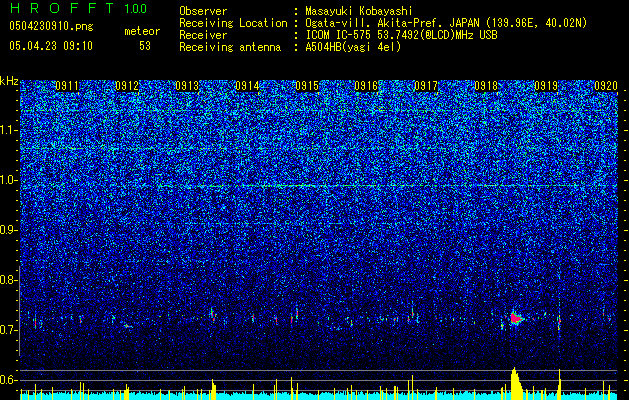Click the Receiving Location value text
This screenshot has width=629, height=400.
coord(446,23)
